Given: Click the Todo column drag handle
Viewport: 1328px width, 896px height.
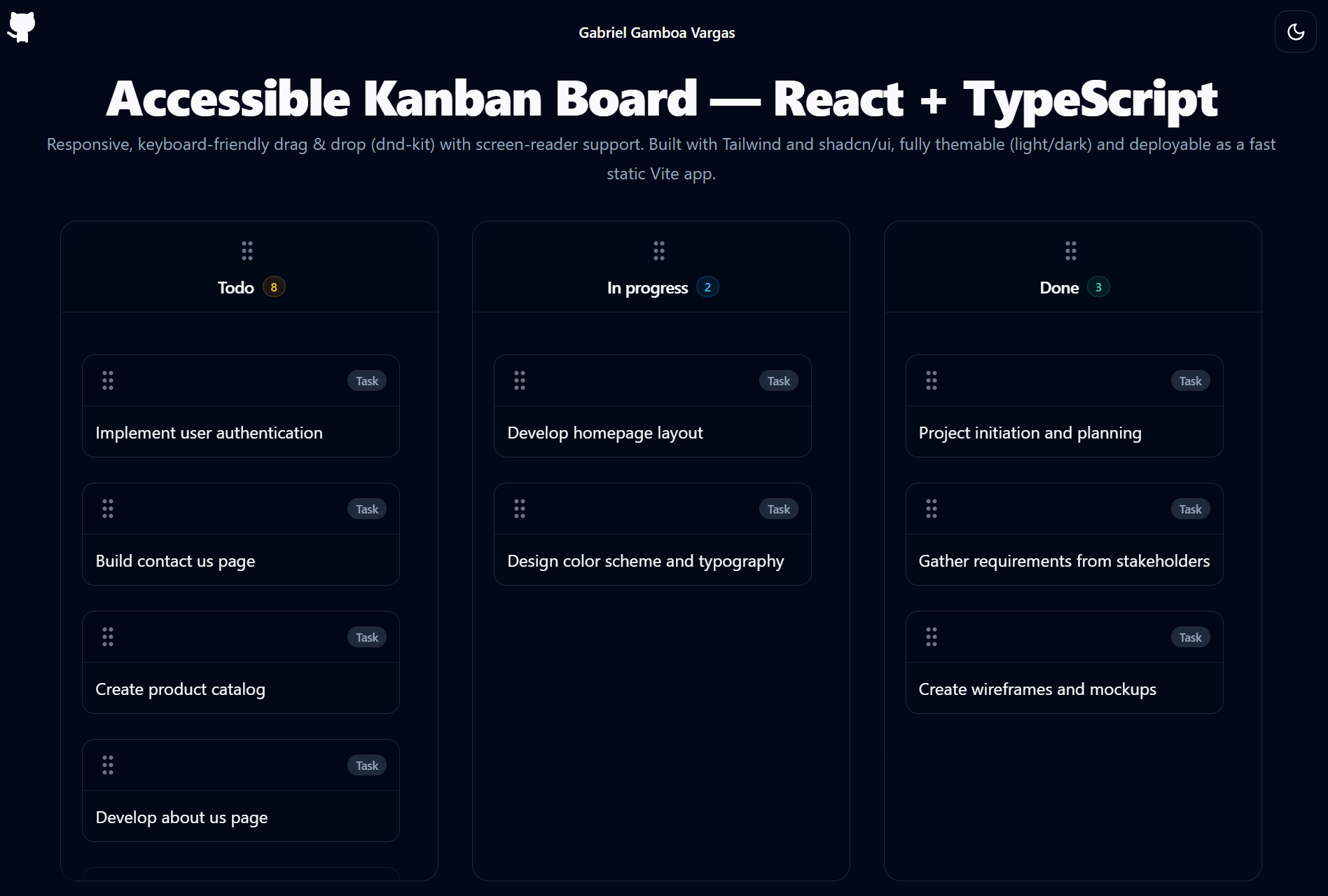Looking at the screenshot, I should 247,251.
